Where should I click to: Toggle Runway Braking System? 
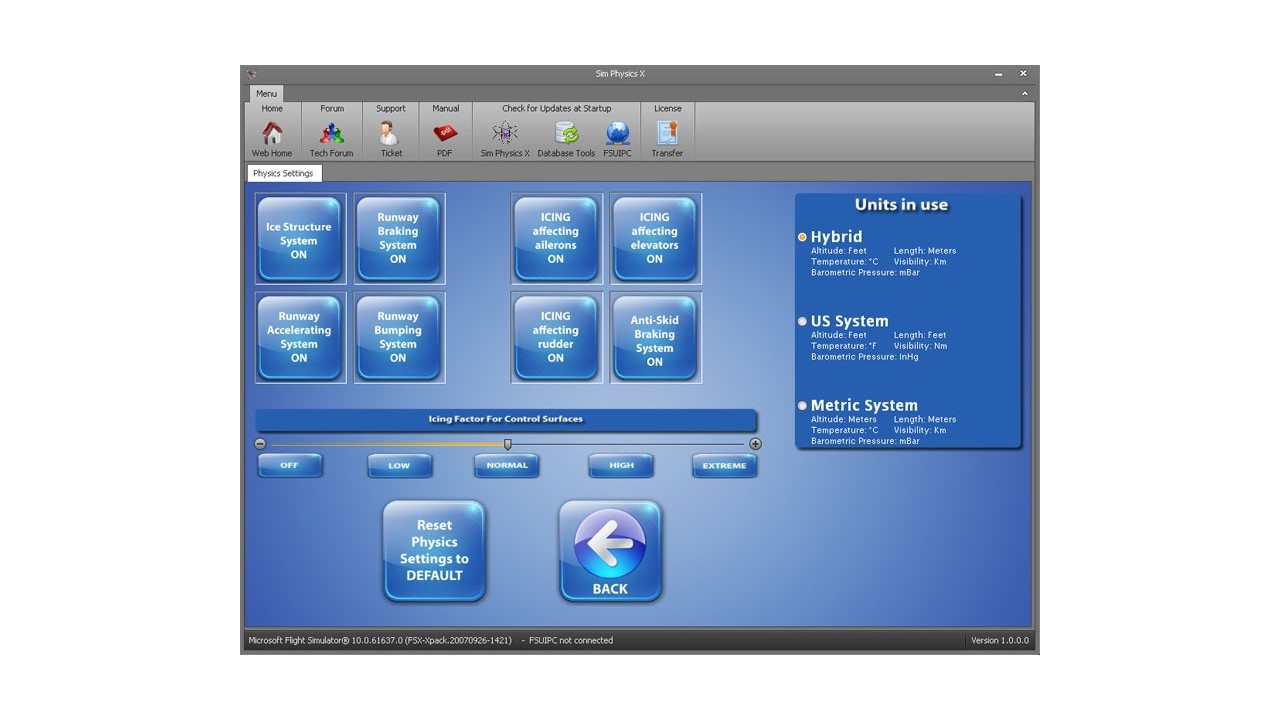point(398,239)
